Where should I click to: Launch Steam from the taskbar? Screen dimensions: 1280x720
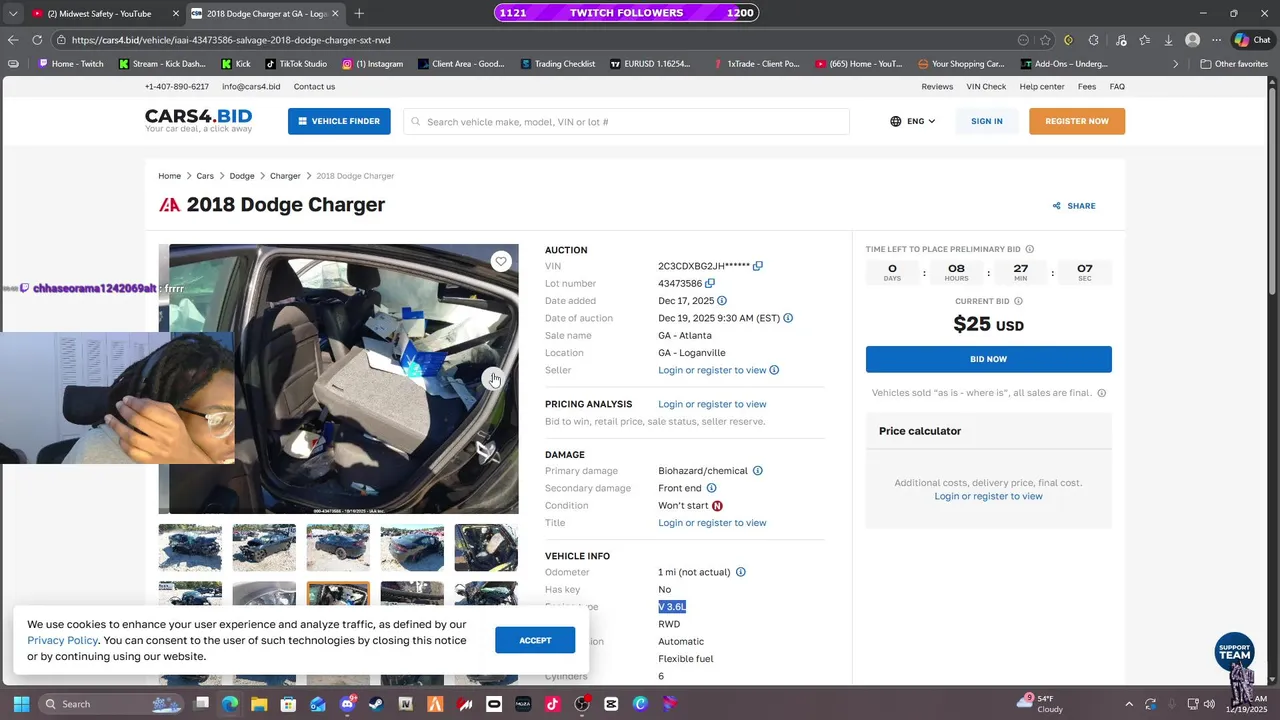point(377,704)
